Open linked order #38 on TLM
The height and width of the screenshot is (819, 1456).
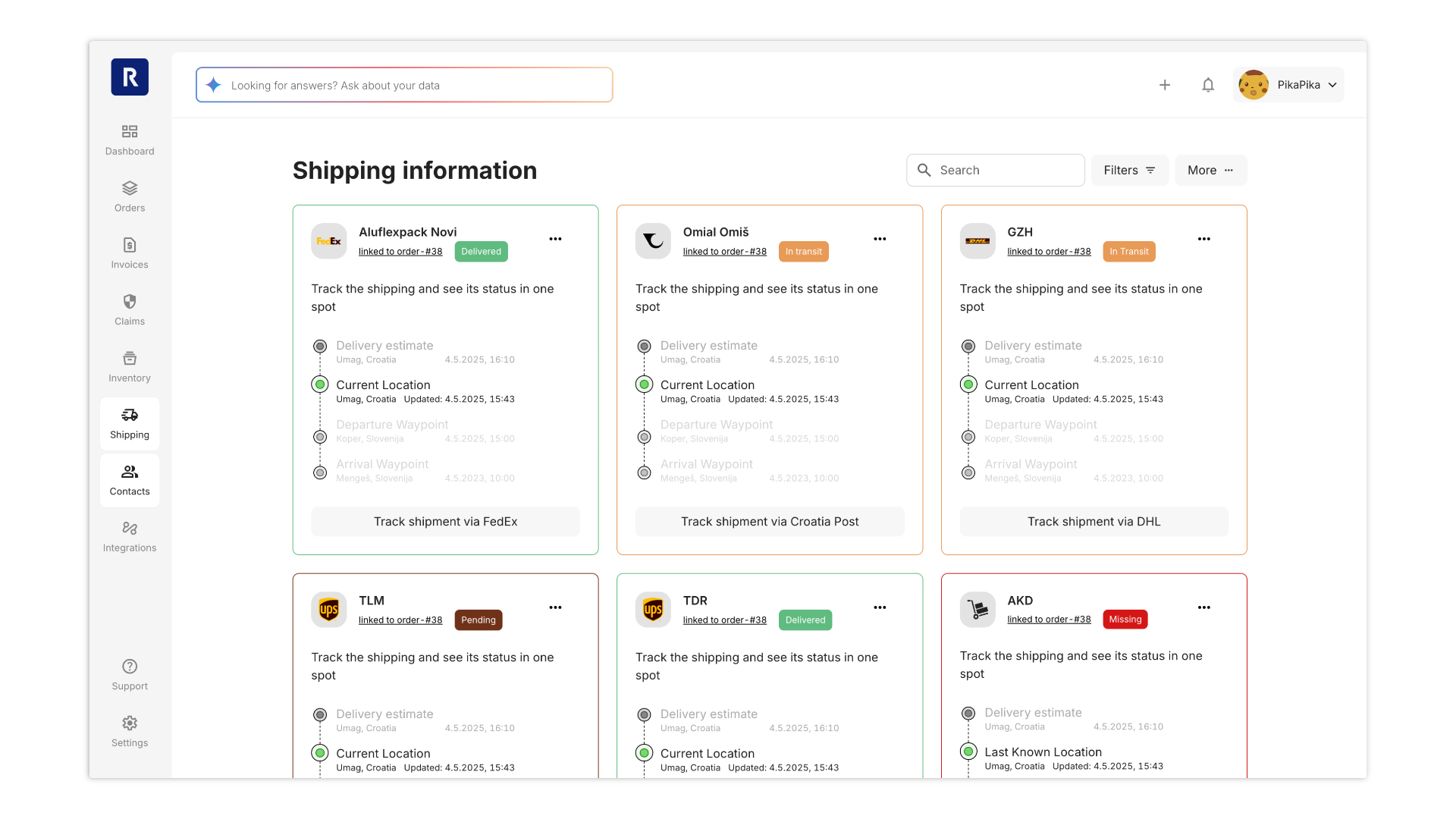400,620
